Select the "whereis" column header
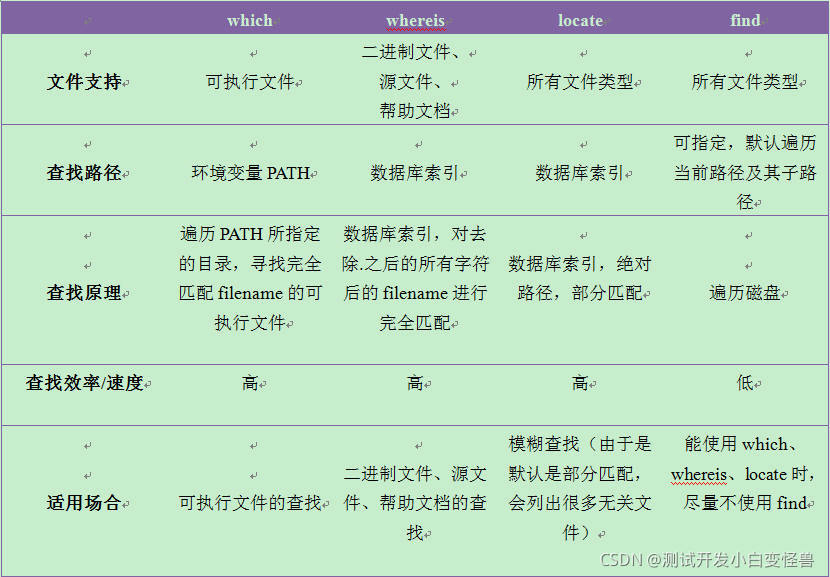Viewport: 830px width, 577px height. (x=414, y=18)
